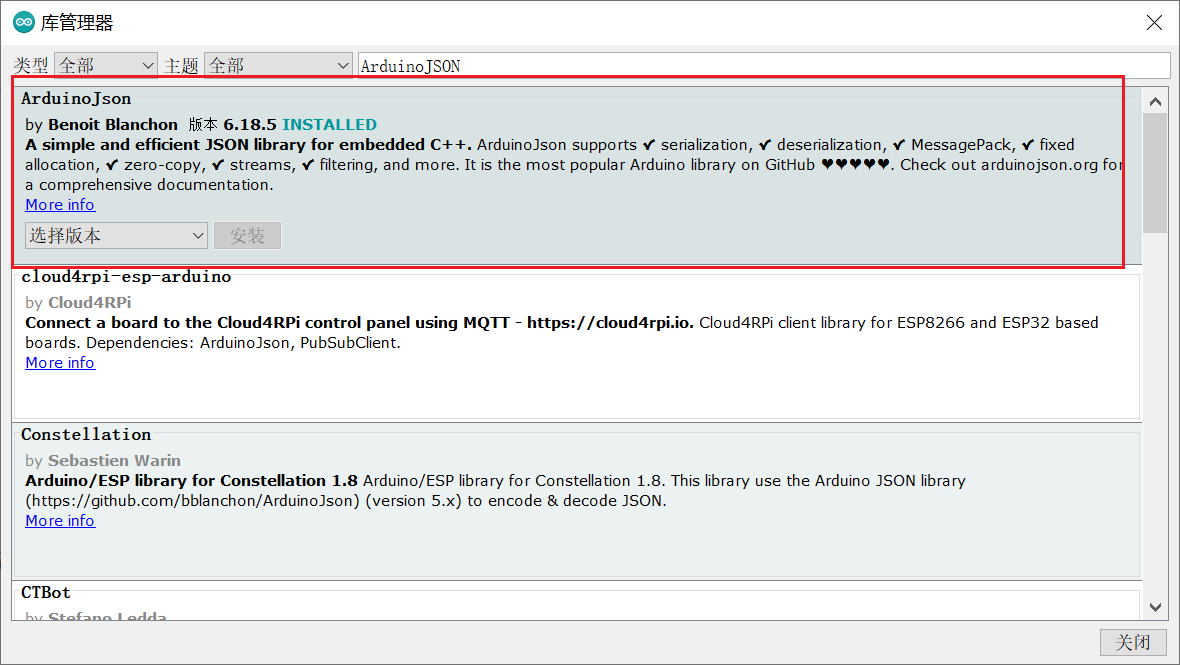1180x665 pixels.
Task: Open More info link for Constellation
Action: [x=60, y=521]
